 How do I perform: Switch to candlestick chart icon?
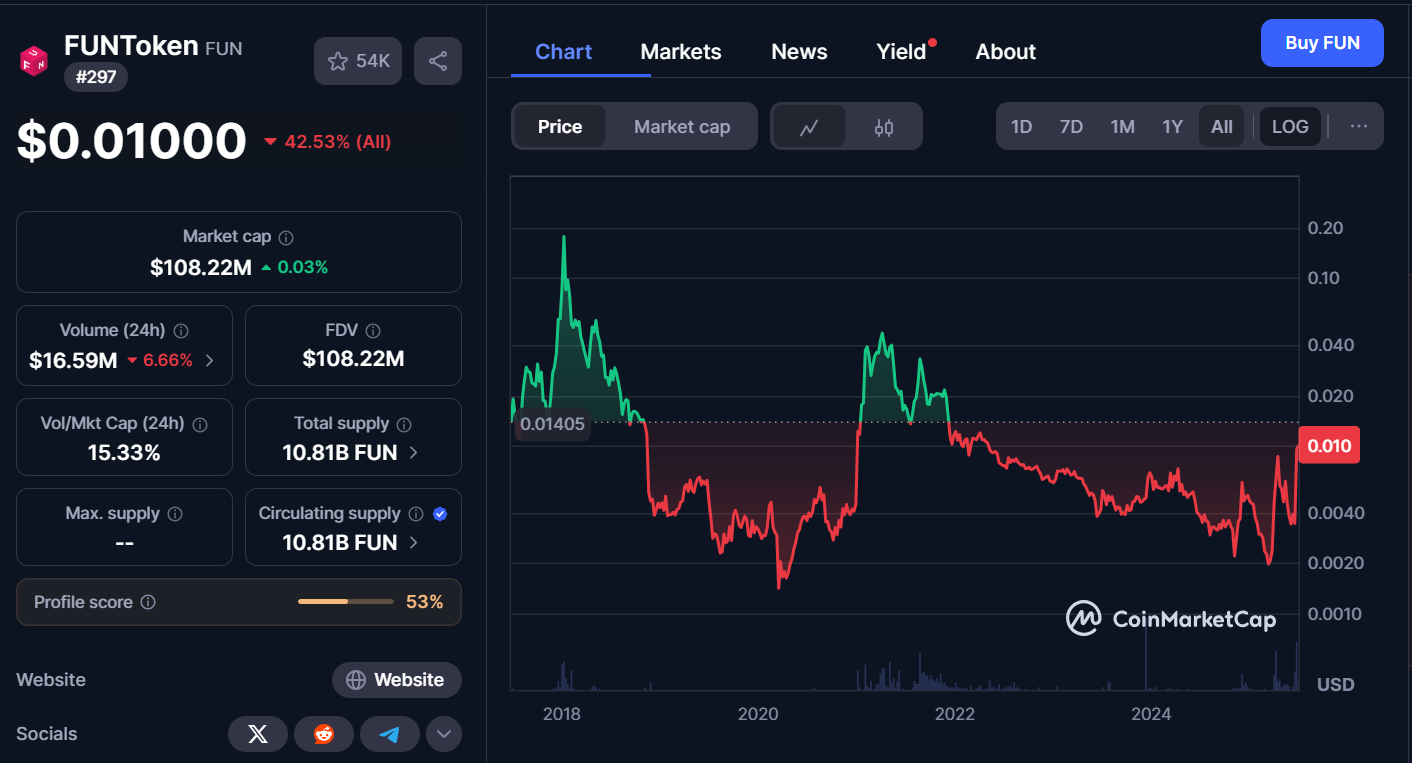[884, 127]
